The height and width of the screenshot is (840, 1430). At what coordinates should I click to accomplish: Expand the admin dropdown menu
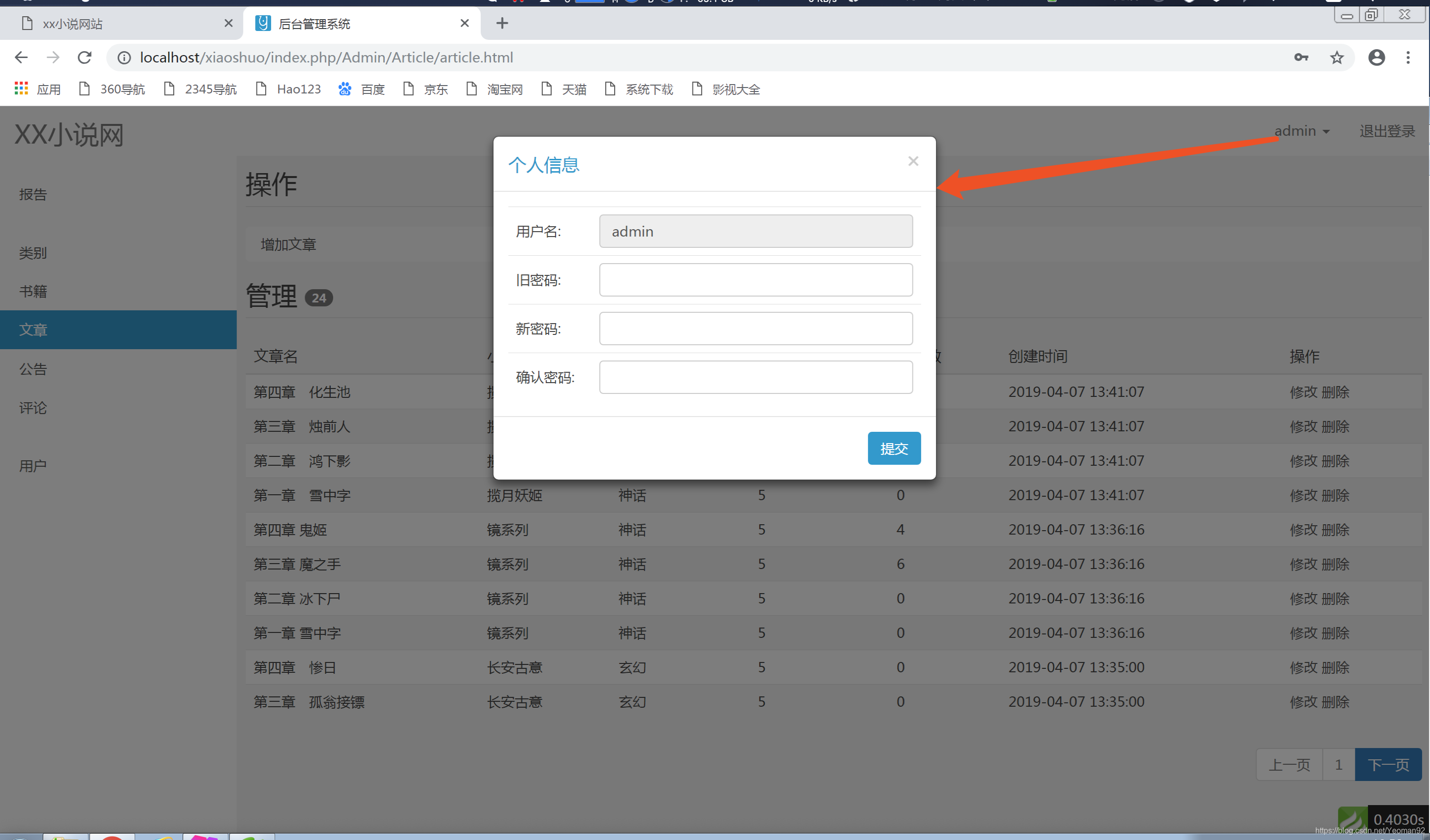pos(1302,131)
